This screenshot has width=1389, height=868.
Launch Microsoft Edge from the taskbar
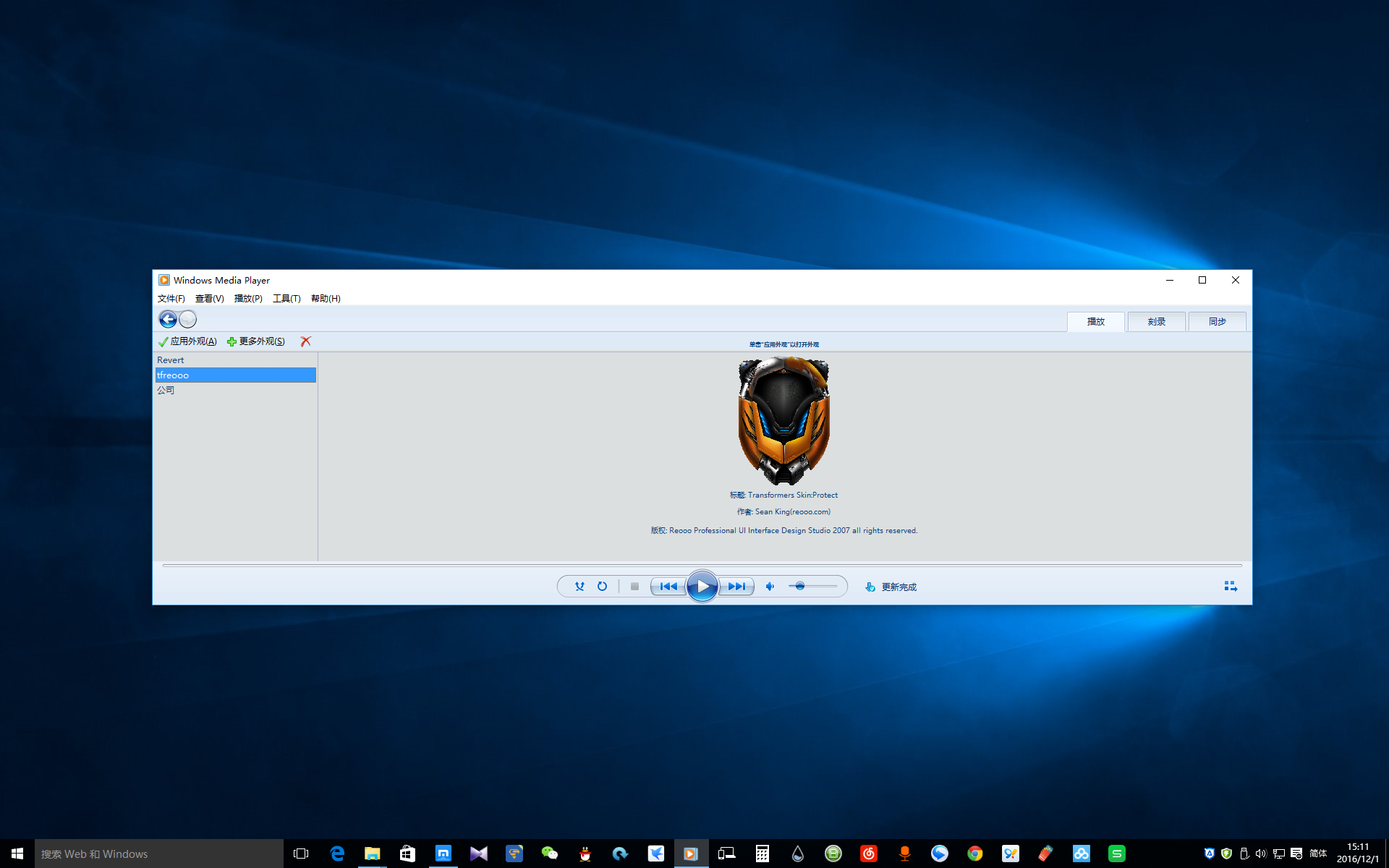pyautogui.click(x=337, y=854)
